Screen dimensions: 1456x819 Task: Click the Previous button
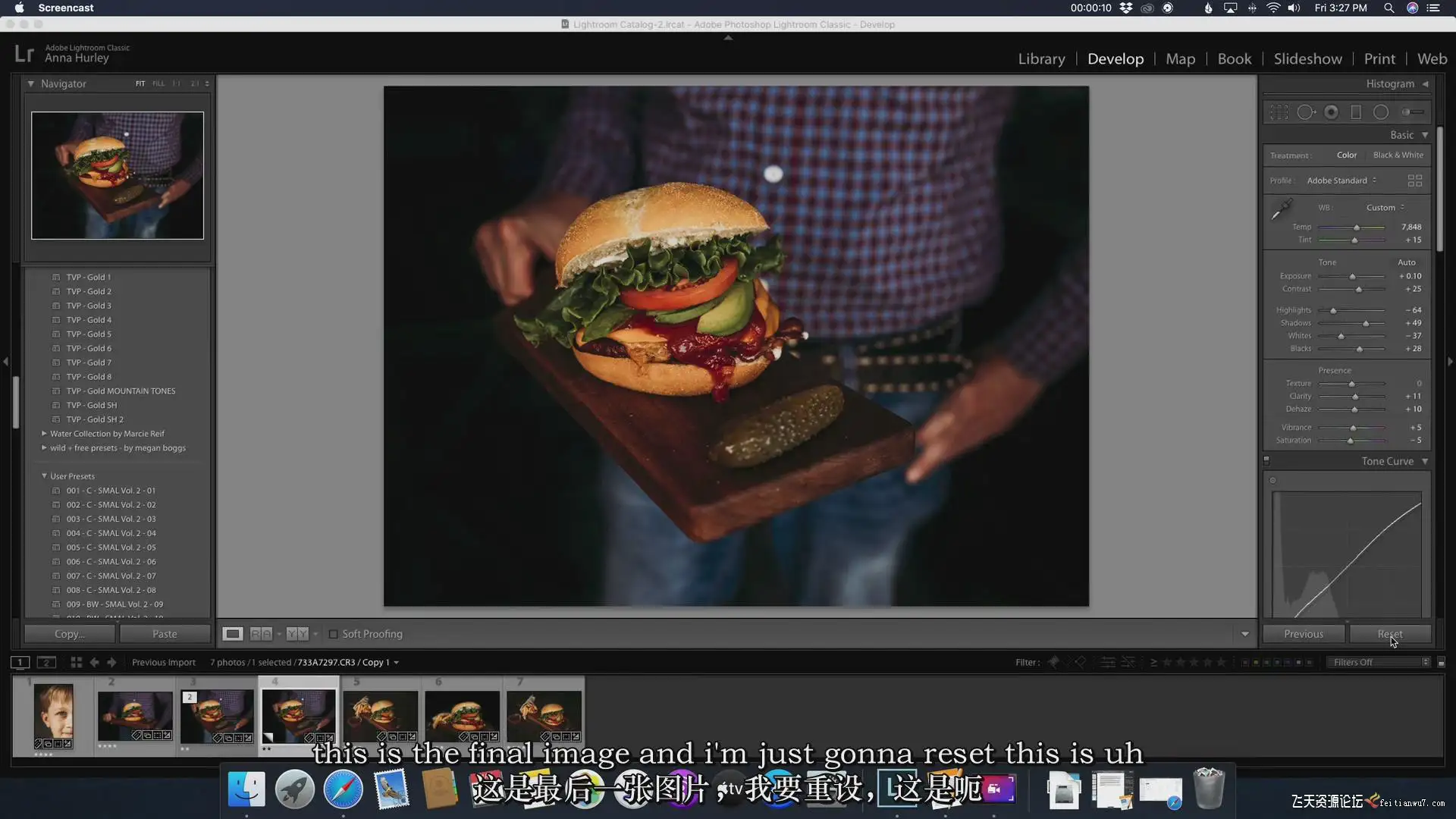coord(1304,634)
